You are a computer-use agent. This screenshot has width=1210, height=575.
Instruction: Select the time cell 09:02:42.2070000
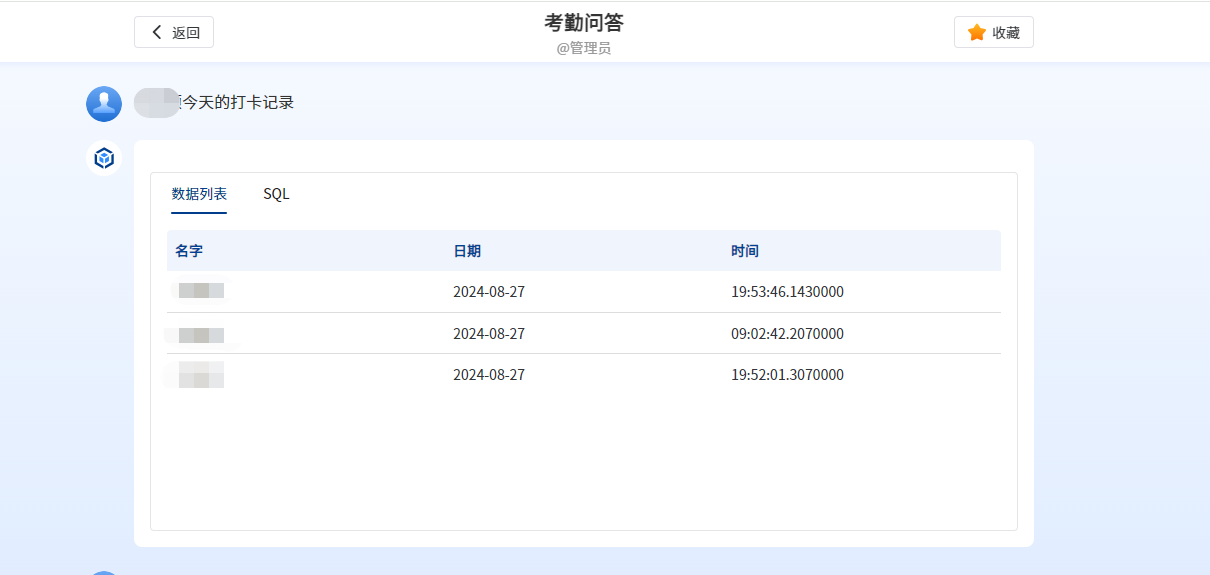(x=787, y=334)
